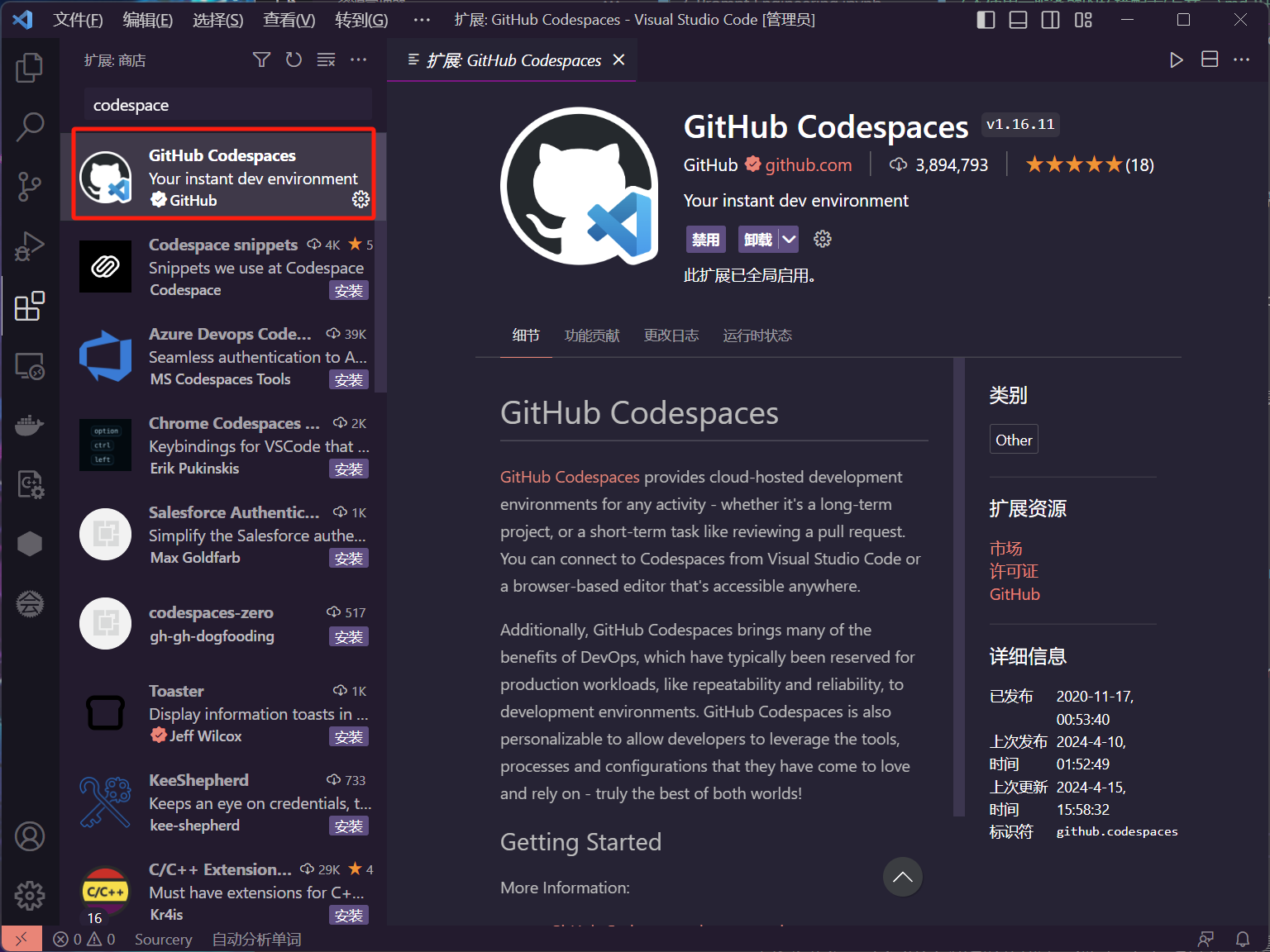Open the Source Control view
The height and width of the screenshot is (952, 1270).
click(30, 187)
